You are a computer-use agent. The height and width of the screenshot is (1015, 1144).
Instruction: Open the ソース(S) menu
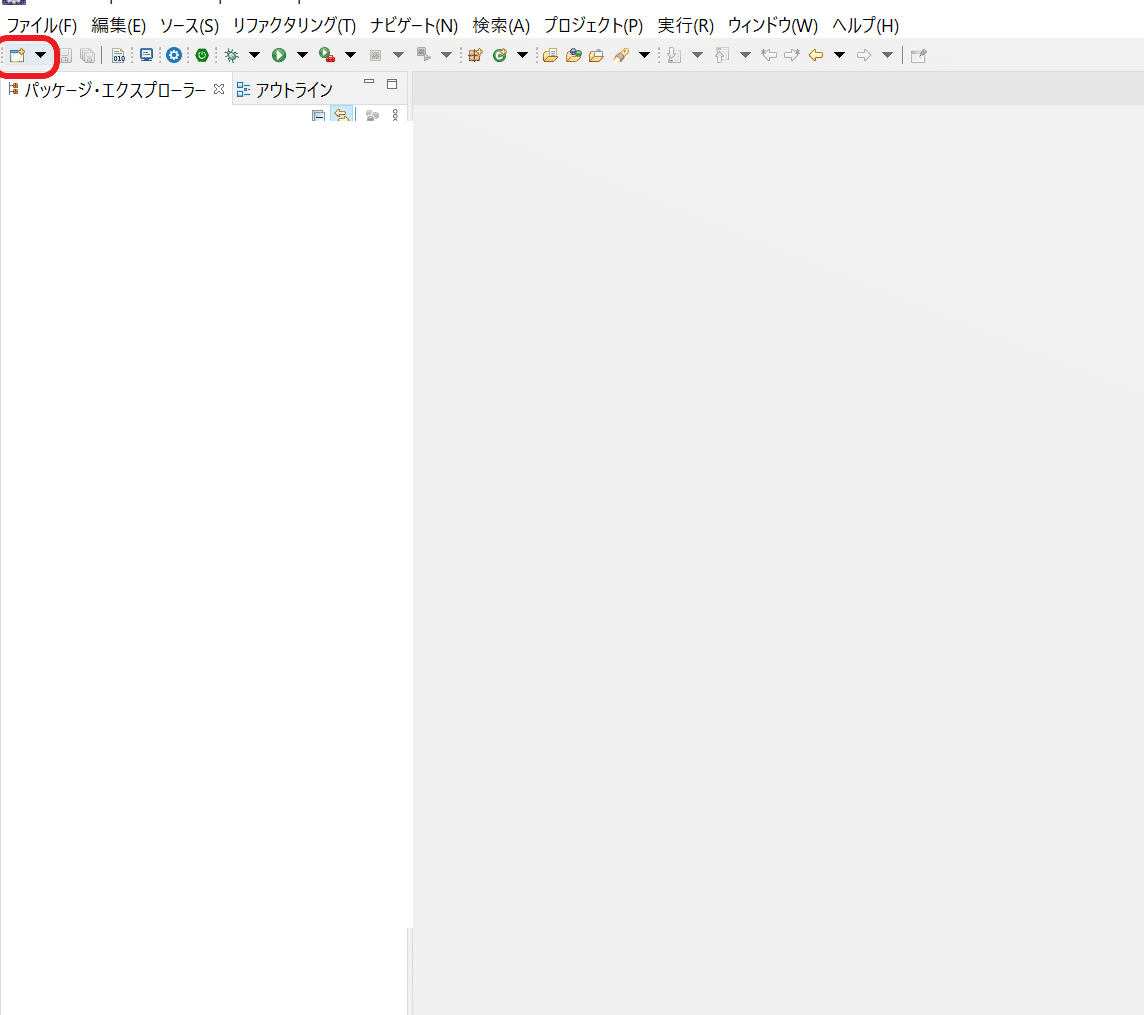[189, 26]
